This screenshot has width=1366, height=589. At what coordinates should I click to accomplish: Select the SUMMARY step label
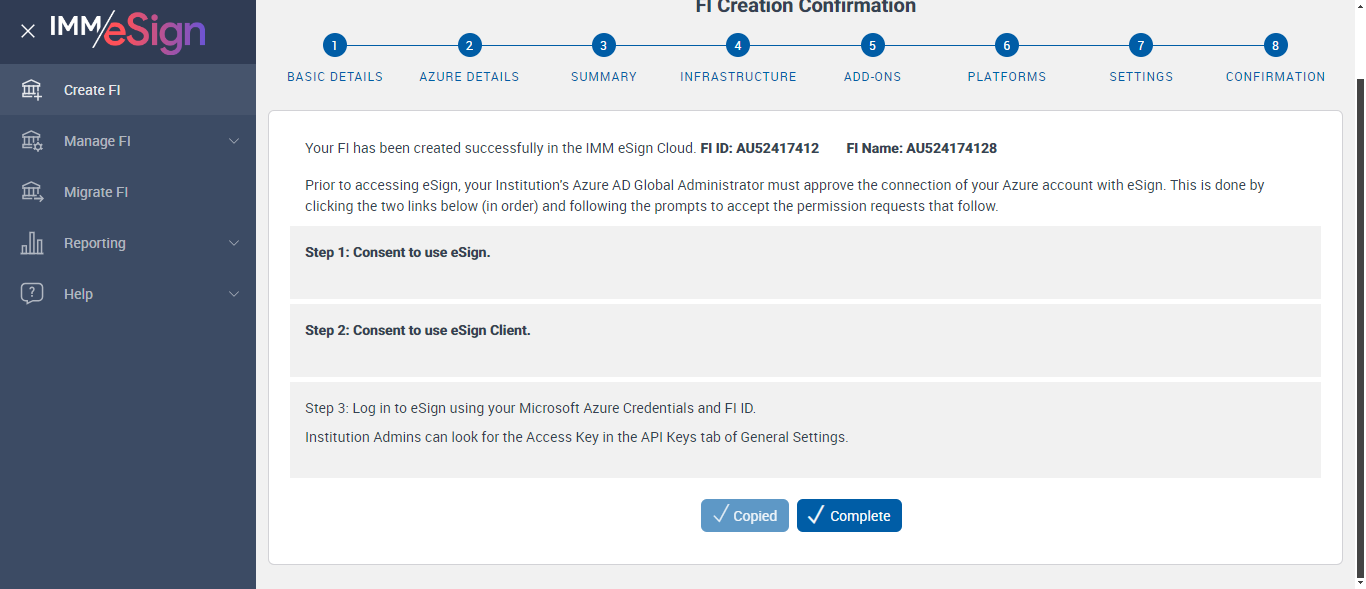(604, 77)
